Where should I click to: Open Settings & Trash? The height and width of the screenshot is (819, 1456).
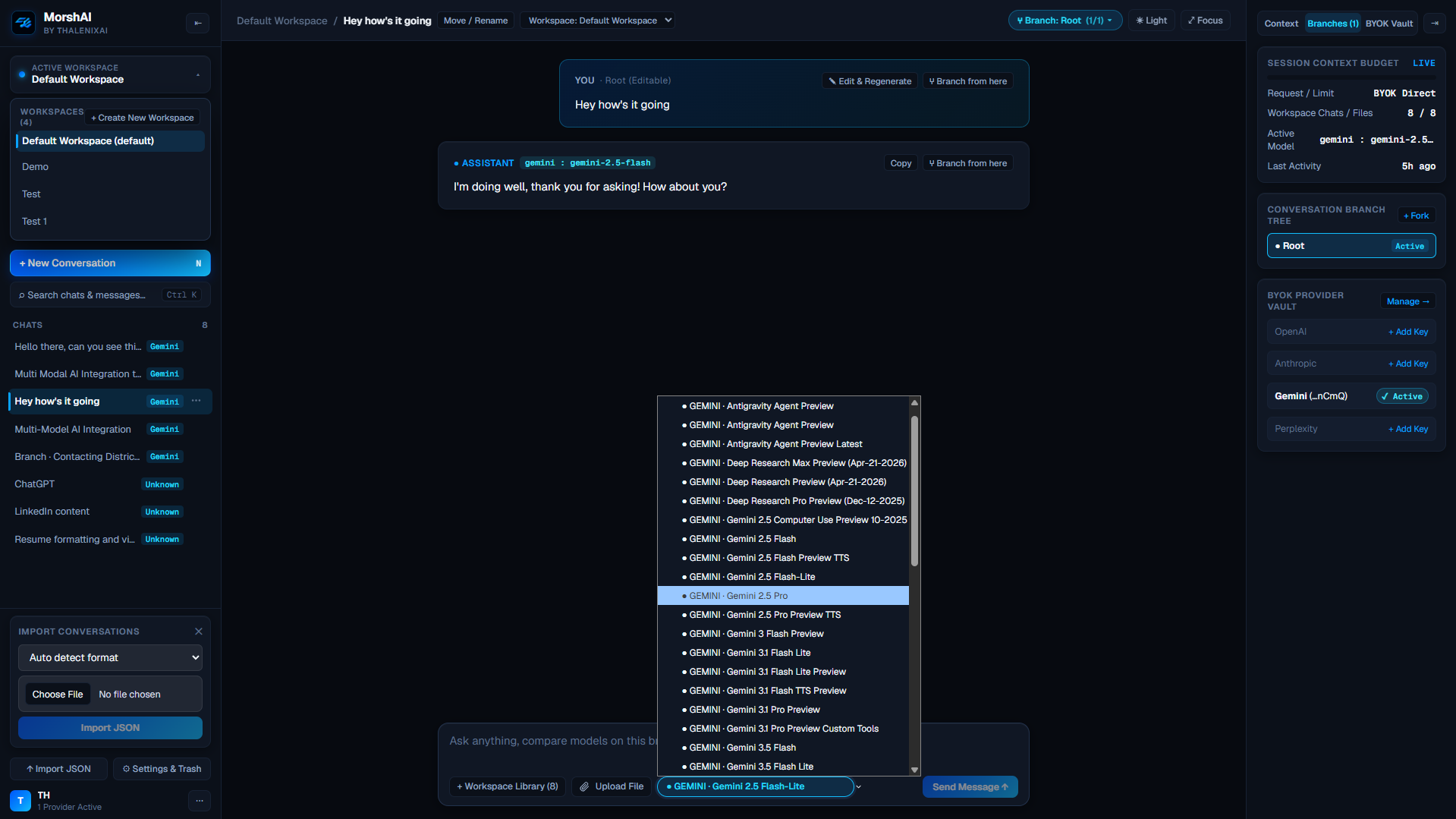coord(162,769)
